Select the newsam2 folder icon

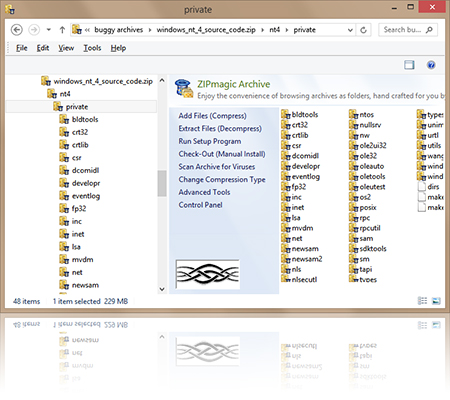coord(286,259)
